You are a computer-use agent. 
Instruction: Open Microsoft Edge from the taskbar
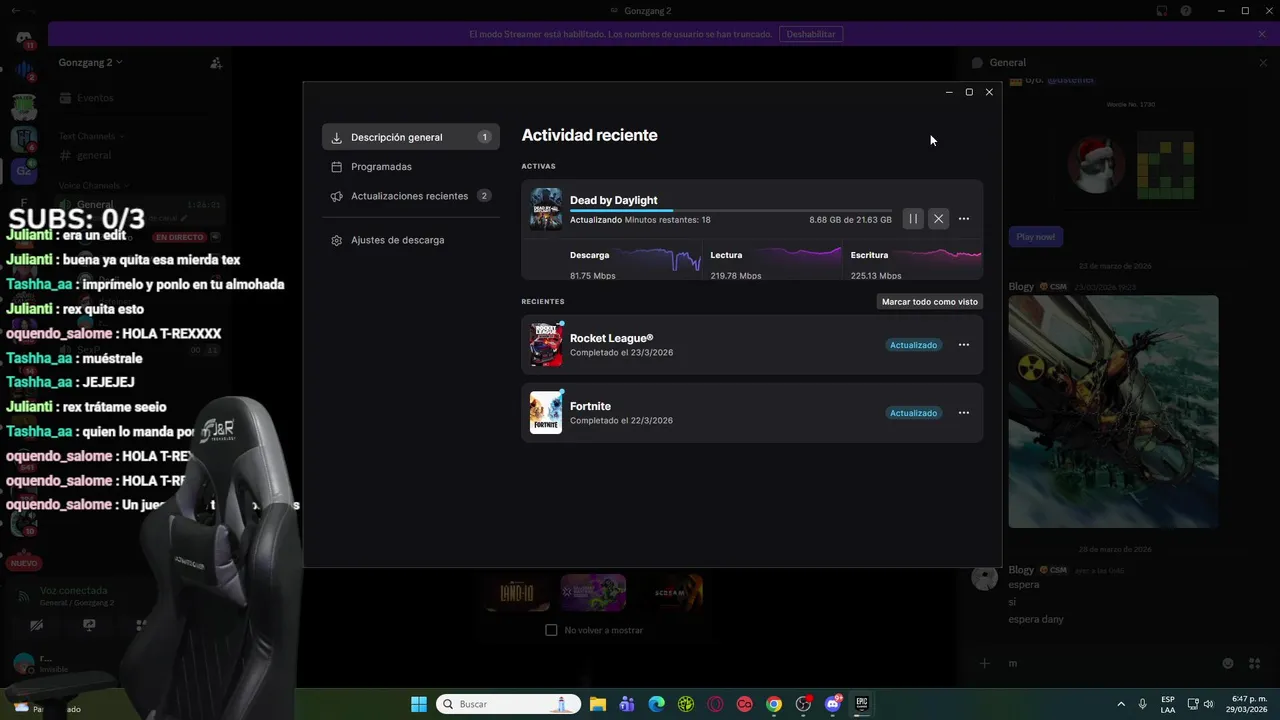click(x=656, y=704)
